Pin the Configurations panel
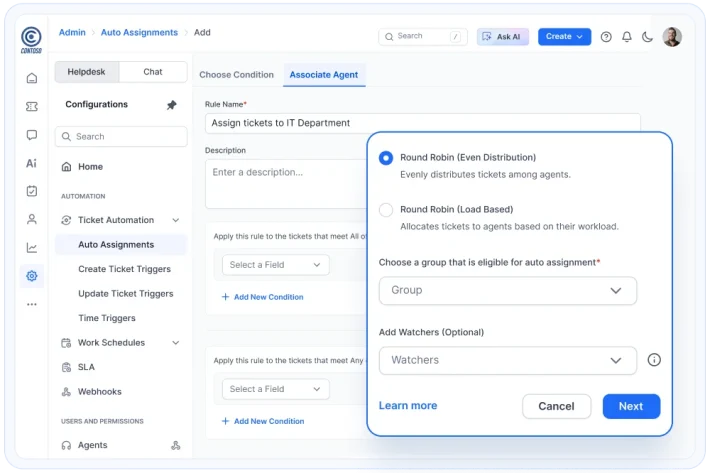The width and height of the screenshot is (710, 473). tap(172, 105)
